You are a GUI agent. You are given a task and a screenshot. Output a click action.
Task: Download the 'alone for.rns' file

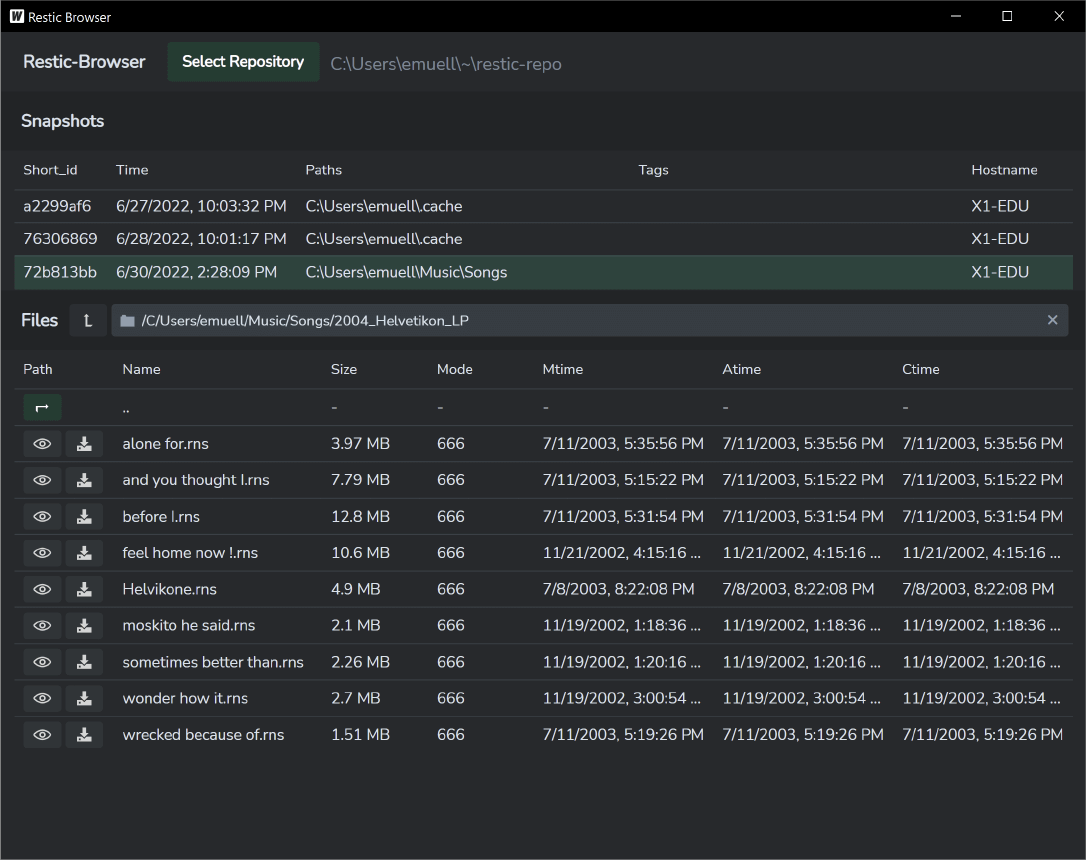tap(85, 443)
